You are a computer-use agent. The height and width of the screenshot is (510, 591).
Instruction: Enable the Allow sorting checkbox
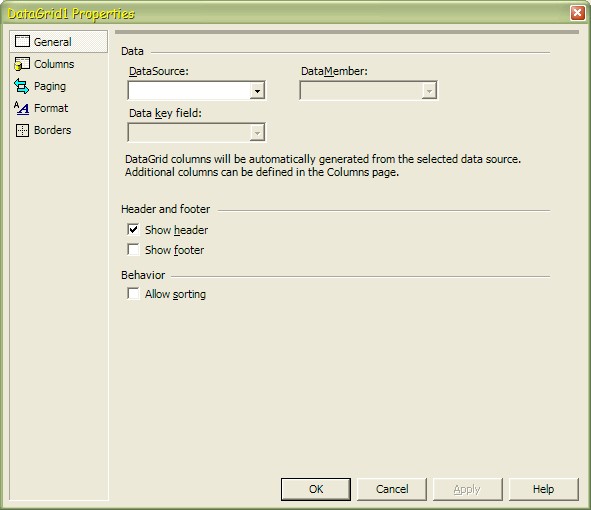(133, 293)
